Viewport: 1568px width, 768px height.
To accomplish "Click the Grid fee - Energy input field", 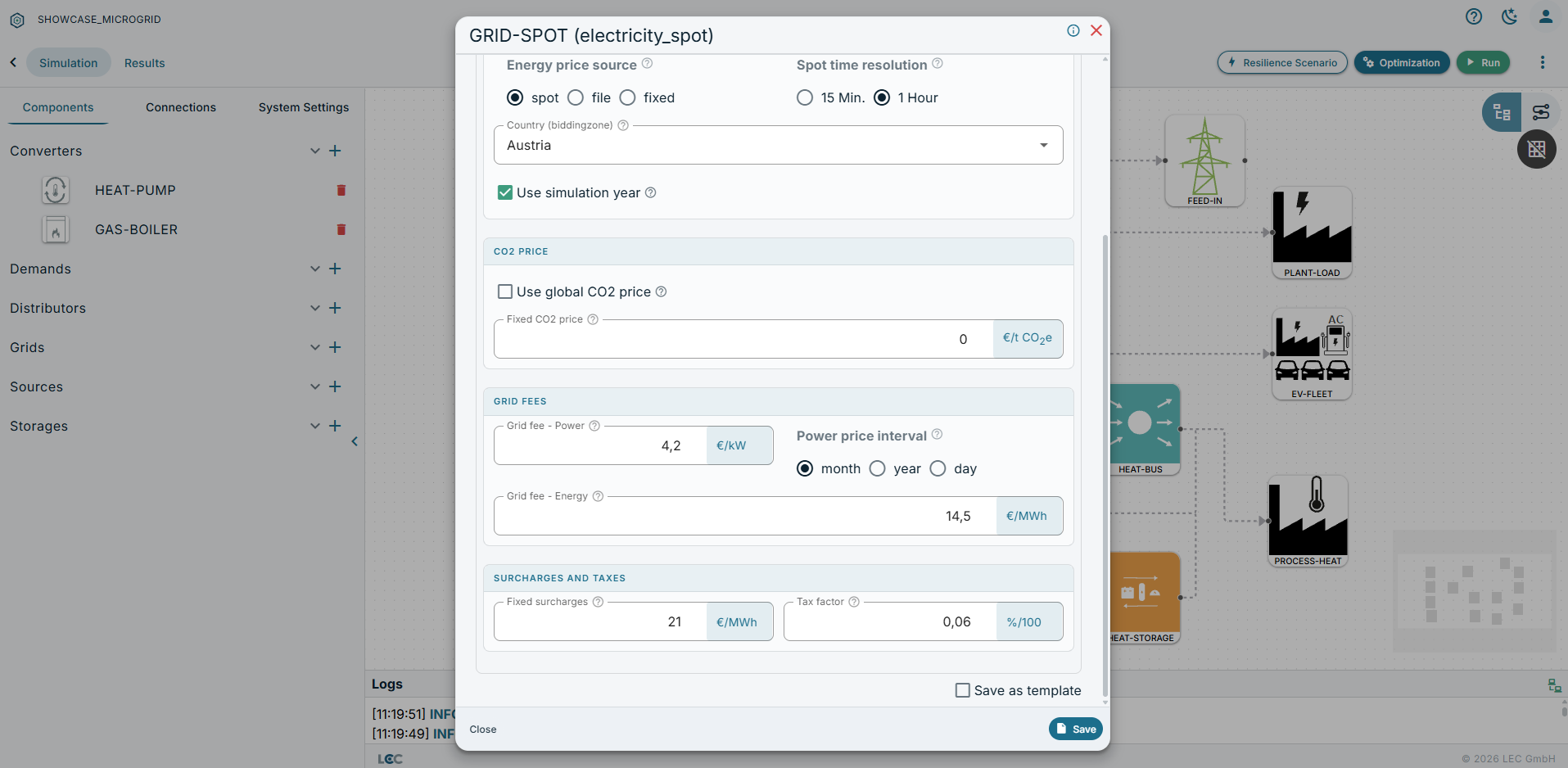I will tap(745, 516).
